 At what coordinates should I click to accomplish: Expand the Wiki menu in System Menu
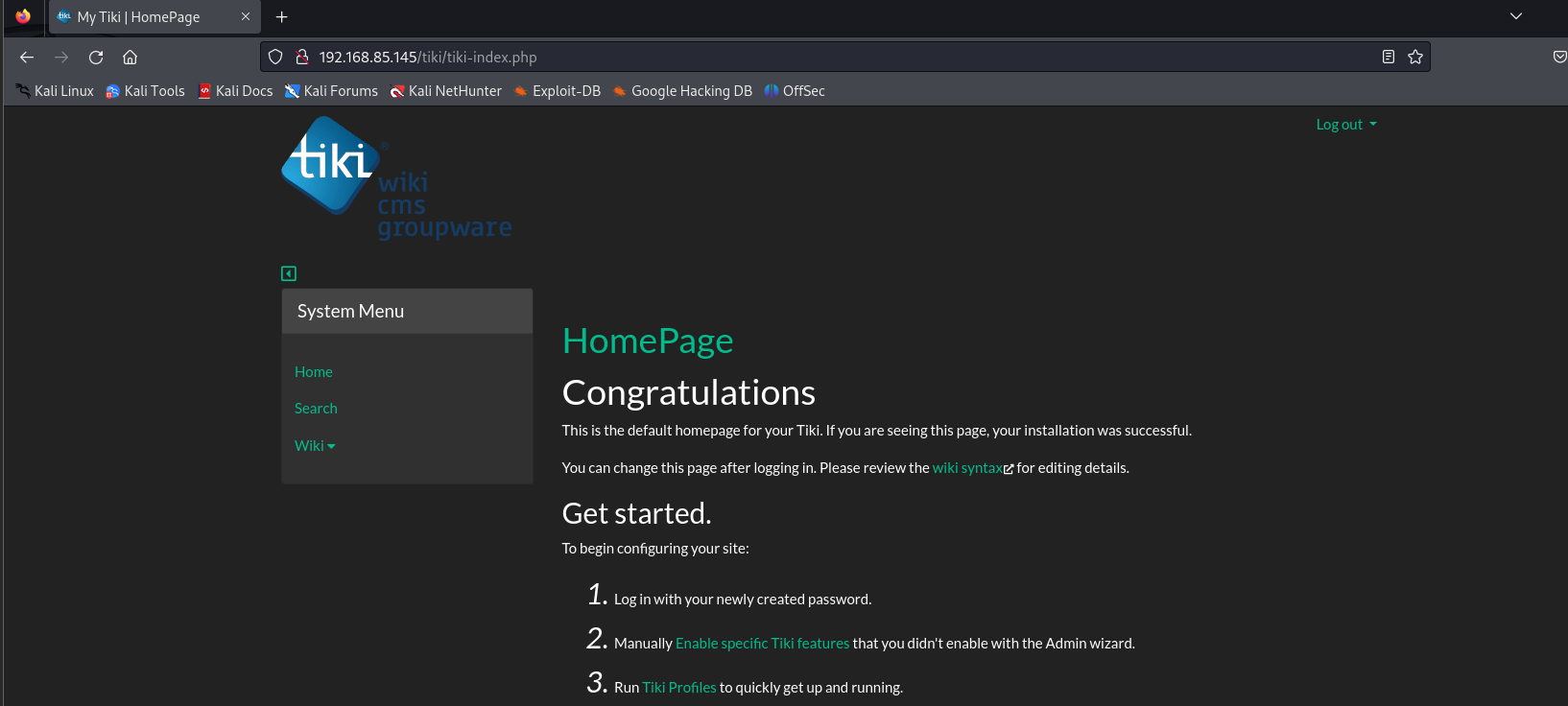click(315, 446)
